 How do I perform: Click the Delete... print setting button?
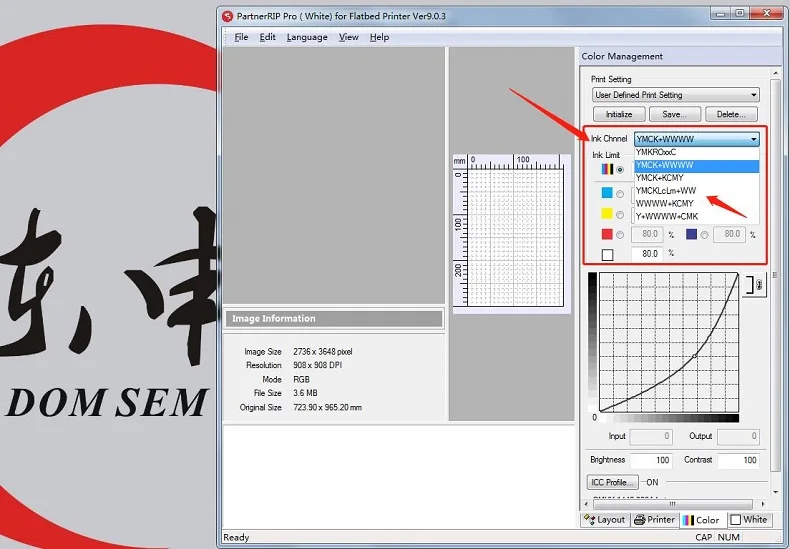731,114
